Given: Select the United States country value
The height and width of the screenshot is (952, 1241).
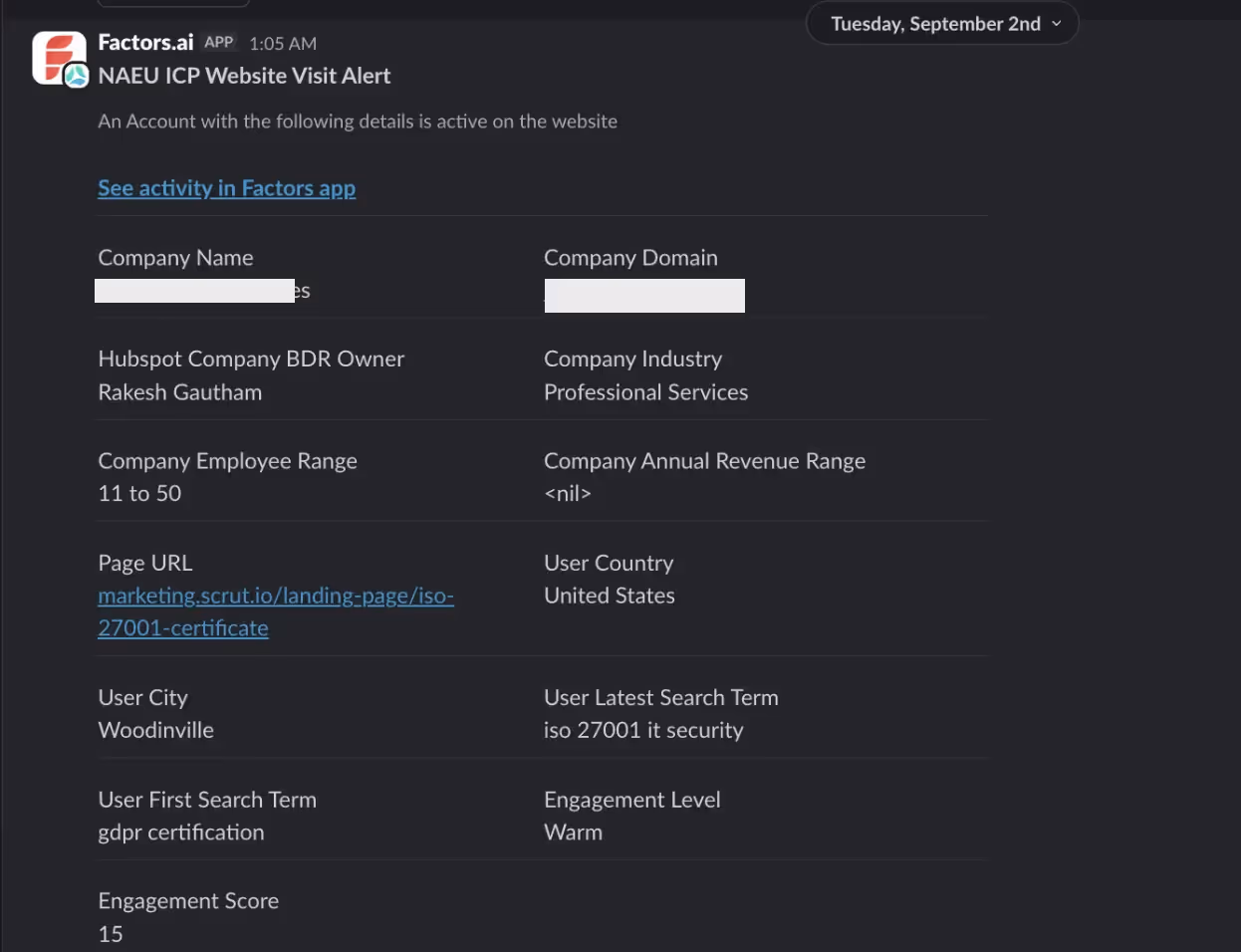Looking at the screenshot, I should (610, 595).
